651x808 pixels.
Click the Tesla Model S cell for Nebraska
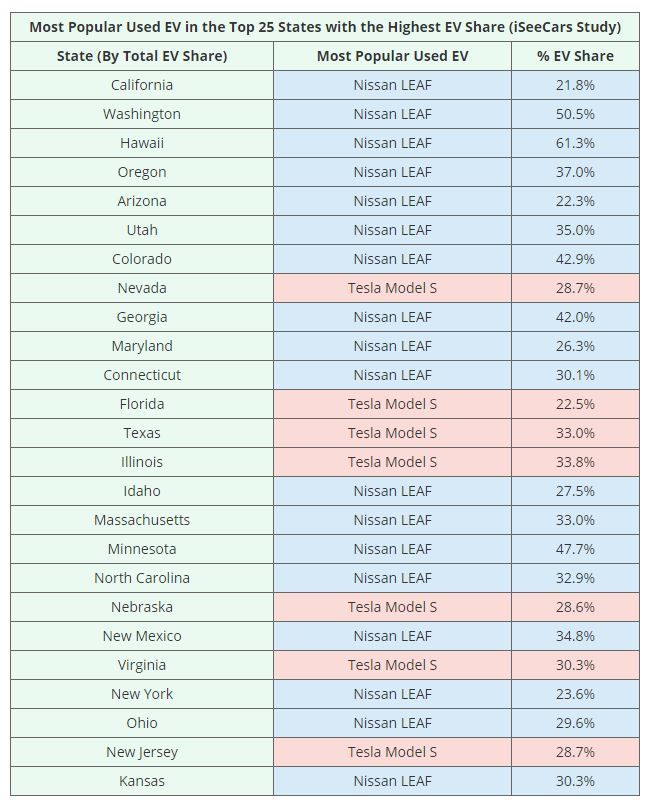point(392,607)
